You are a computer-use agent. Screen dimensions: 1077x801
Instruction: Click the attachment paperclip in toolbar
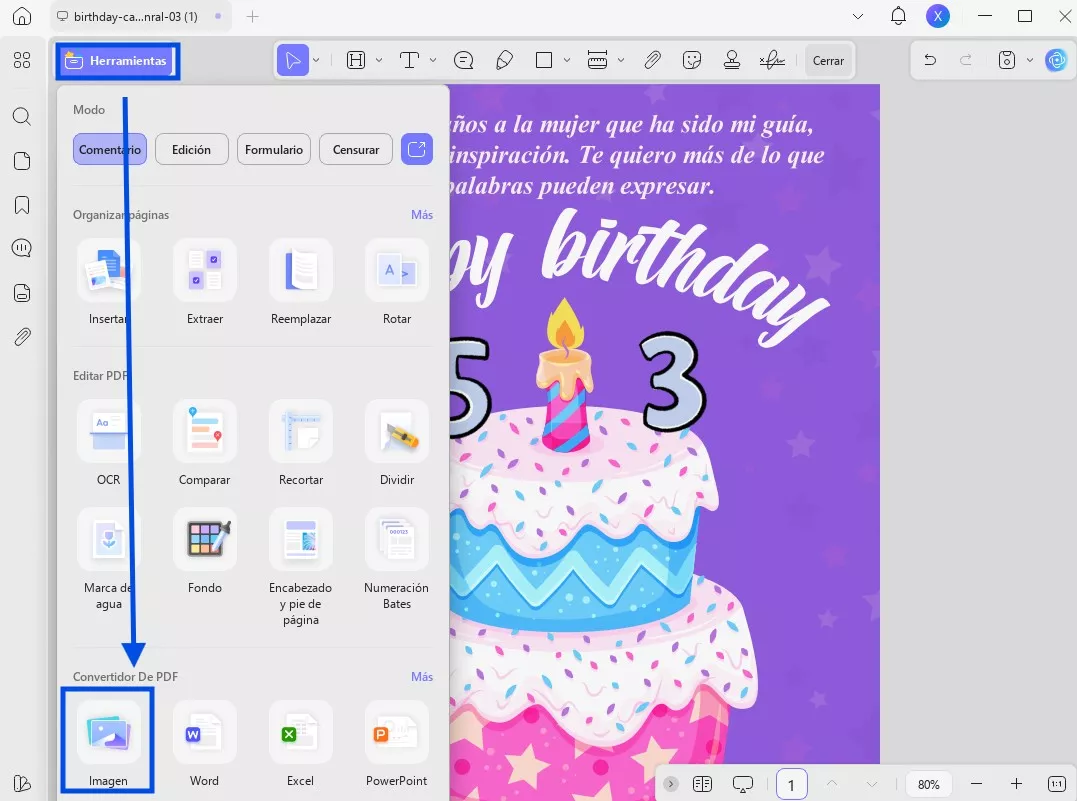tap(652, 60)
